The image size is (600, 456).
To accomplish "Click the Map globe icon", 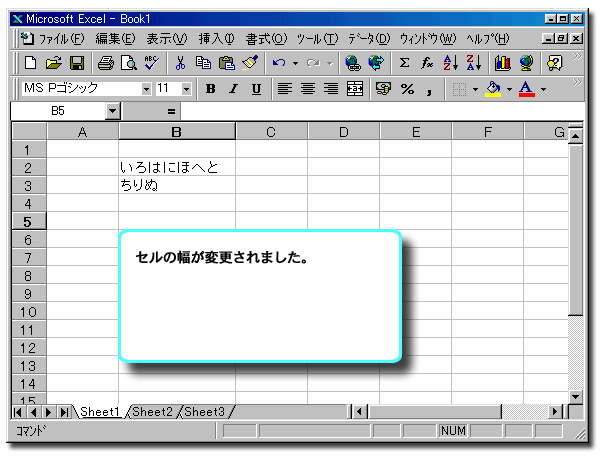I will coord(526,63).
